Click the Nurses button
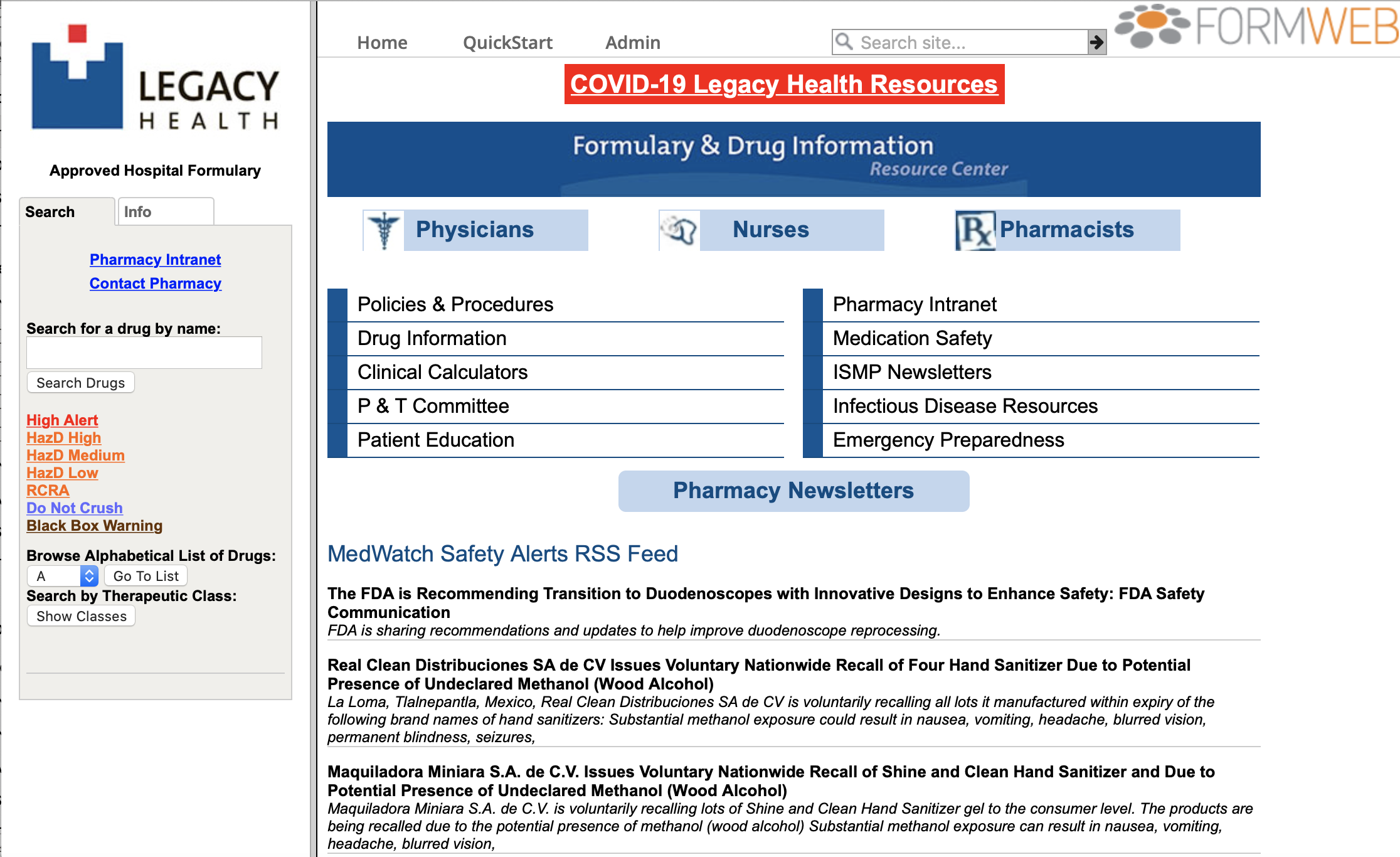Viewport: 1400px width, 857px height. coord(772,230)
